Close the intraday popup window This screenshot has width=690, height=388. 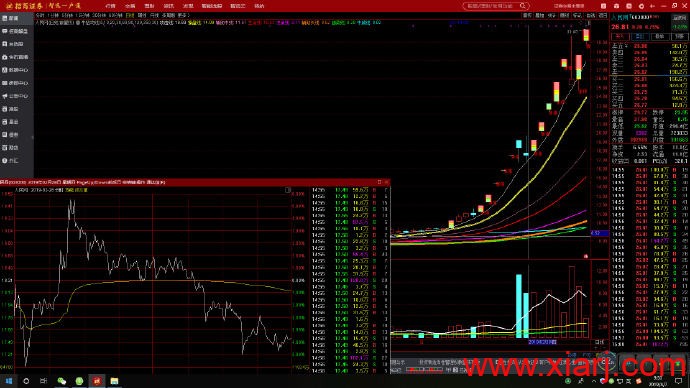(x=386, y=182)
